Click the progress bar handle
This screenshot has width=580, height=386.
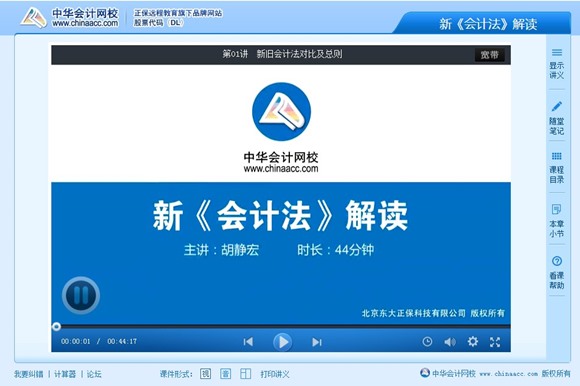click(56, 326)
